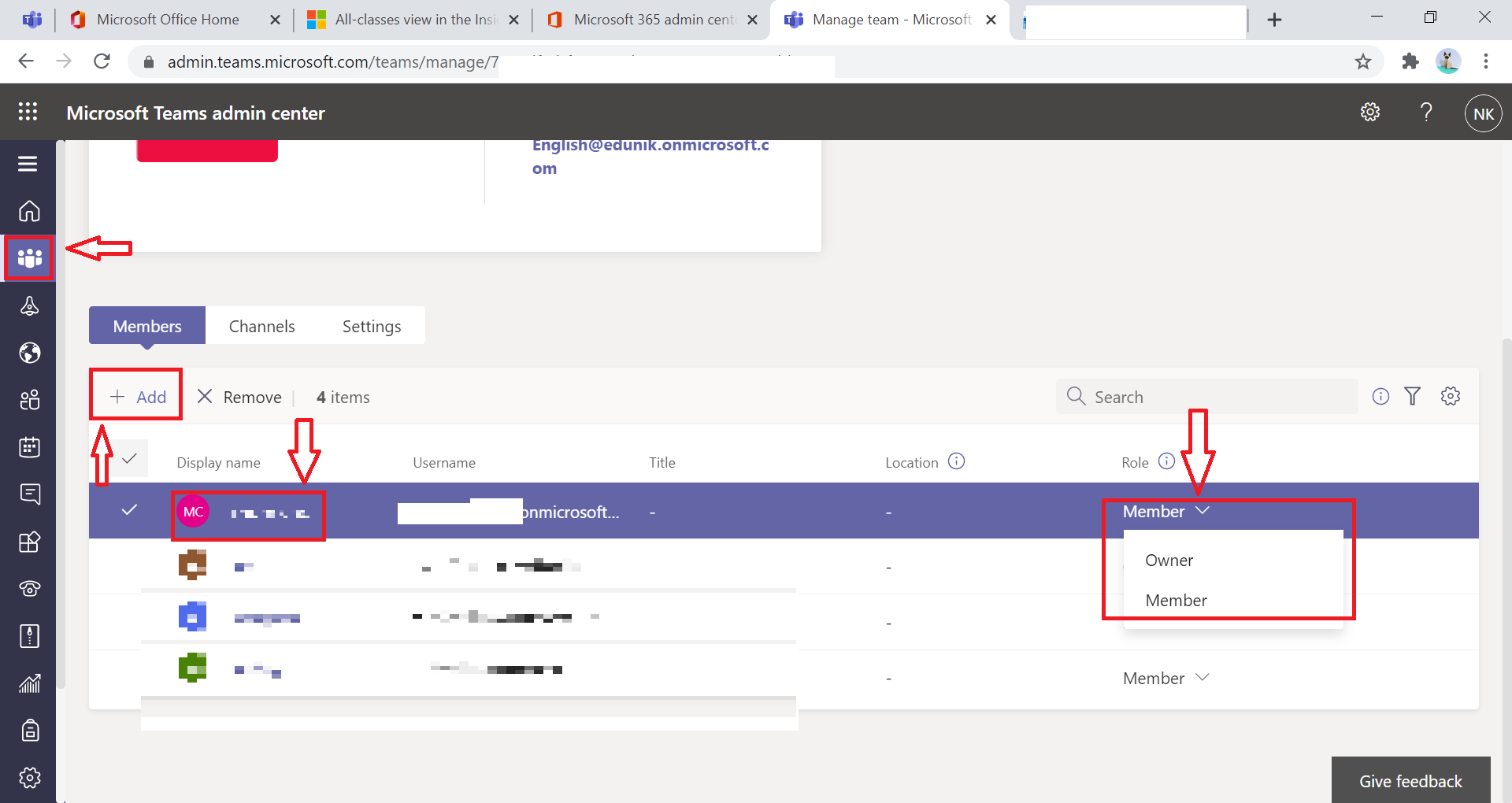Sort by Title column header

pyautogui.click(x=662, y=463)
